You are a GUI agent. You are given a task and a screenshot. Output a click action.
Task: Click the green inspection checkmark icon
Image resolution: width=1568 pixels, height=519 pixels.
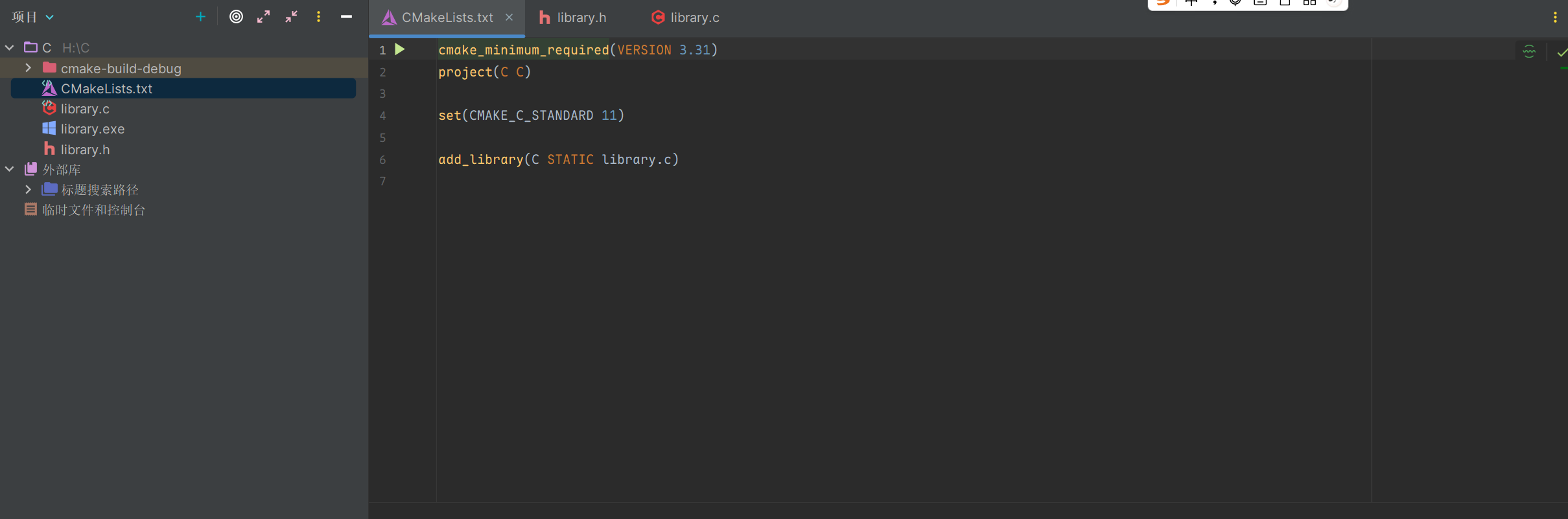point(1561,52)
